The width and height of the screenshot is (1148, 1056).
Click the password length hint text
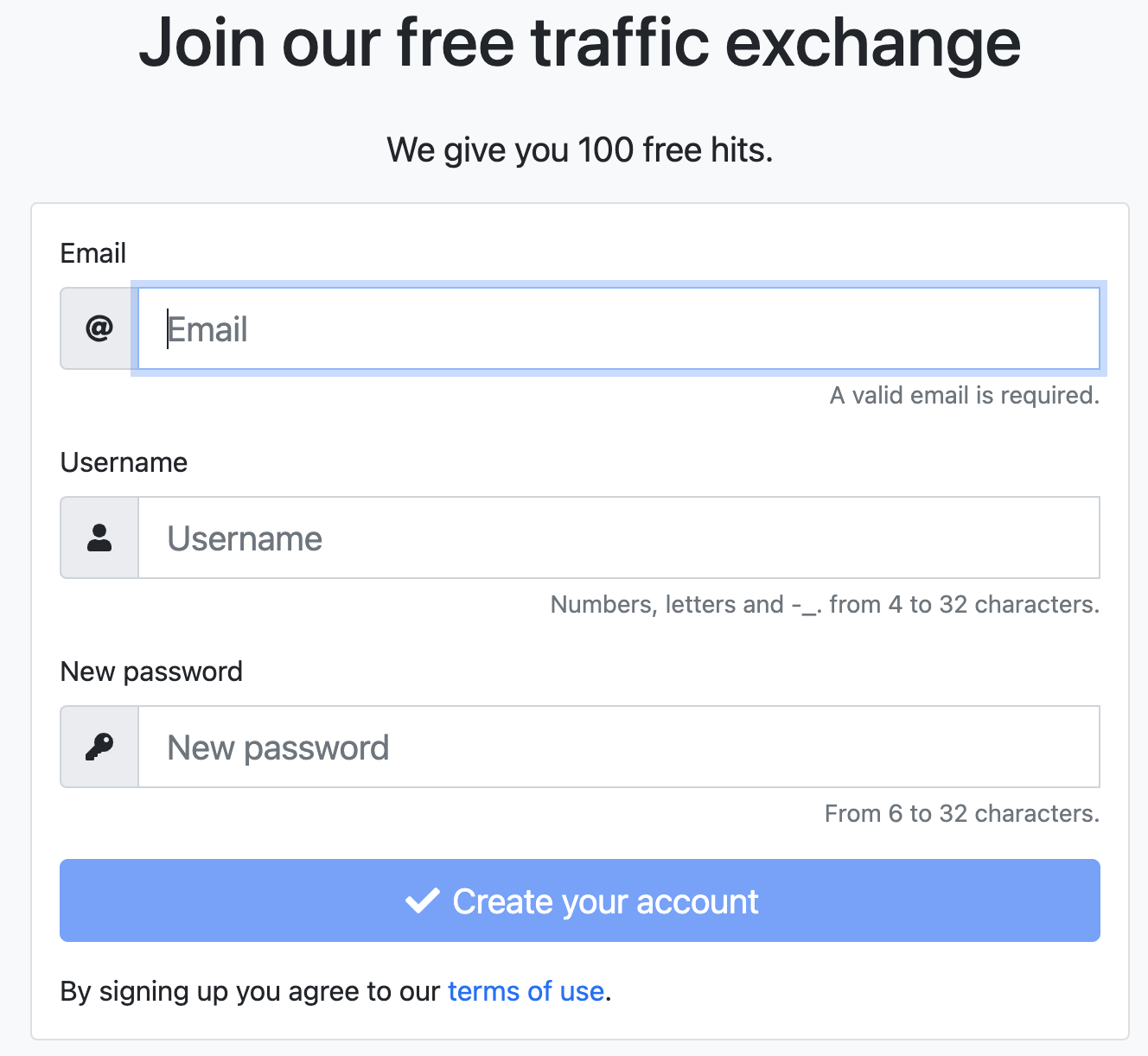(x=960, y=812)
